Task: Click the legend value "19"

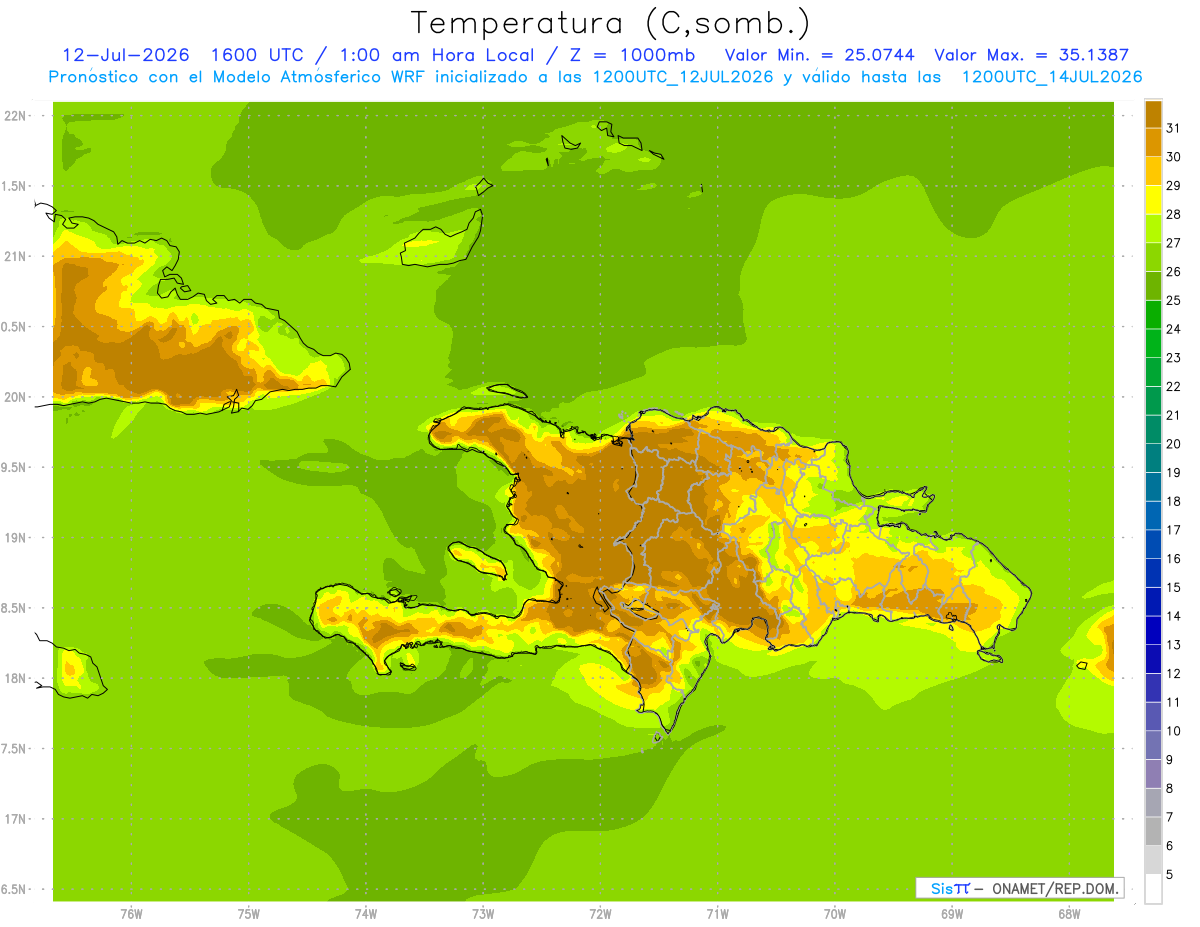Action: [1173, 473]
